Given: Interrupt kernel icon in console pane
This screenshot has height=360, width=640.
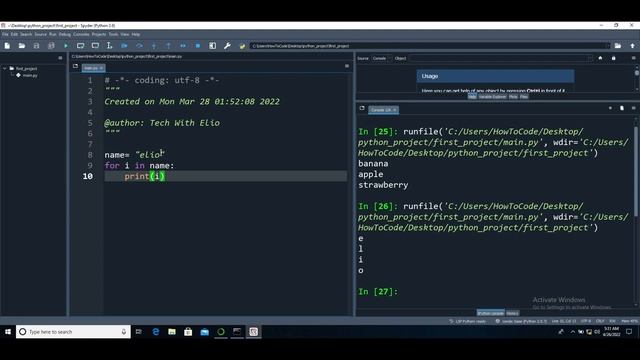Looking at the screenshot, I should click(x=610, y=108).
